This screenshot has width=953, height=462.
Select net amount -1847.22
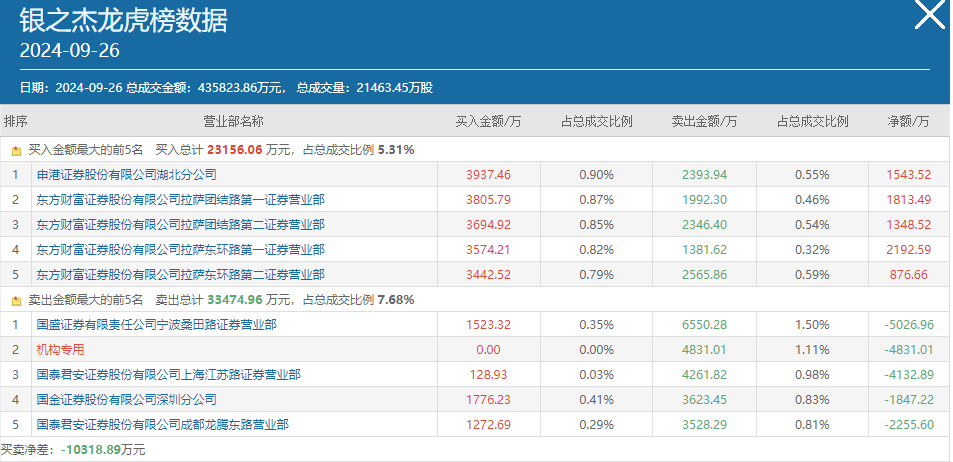click(x=909, y=399)
